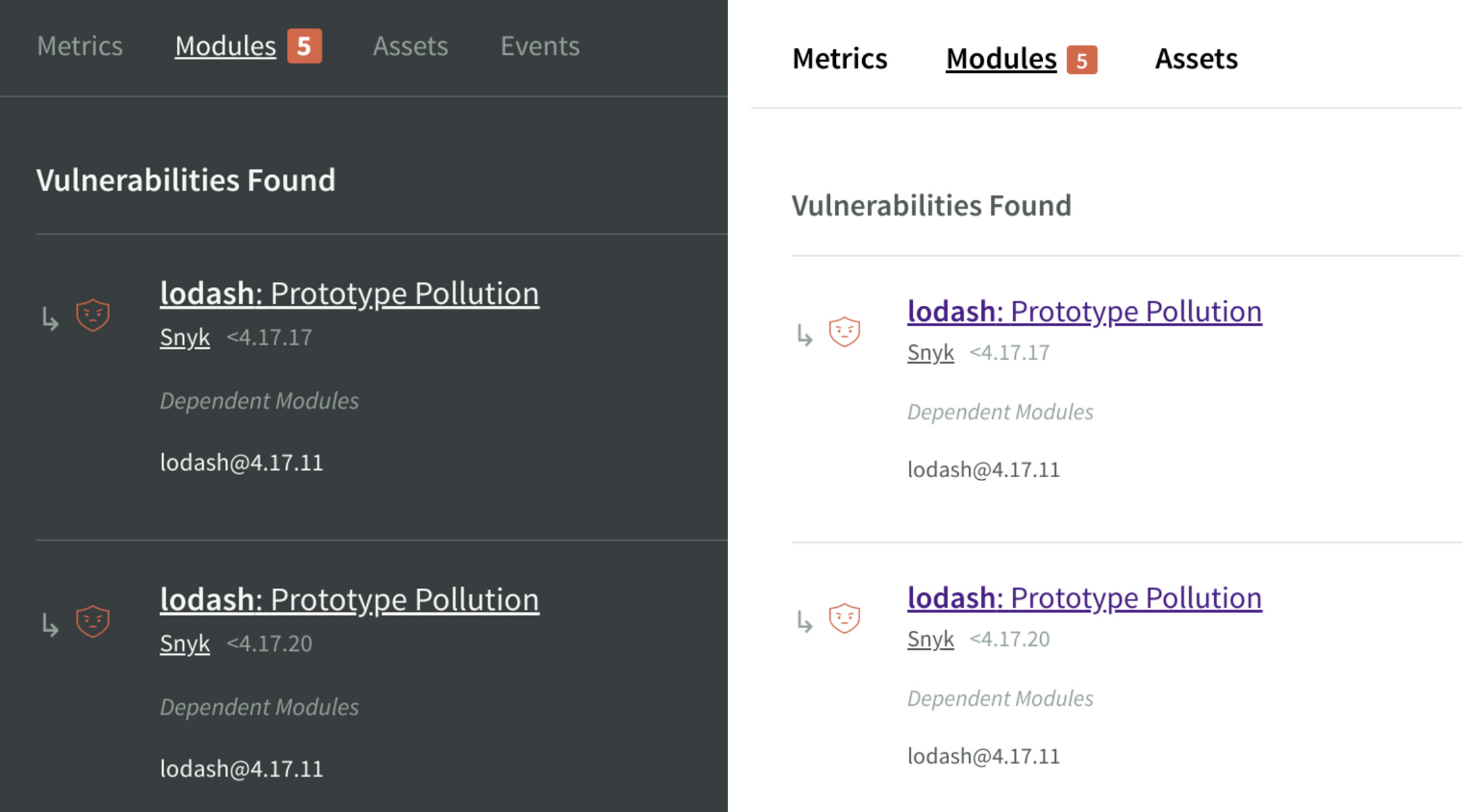Screen dimensions: 1466x812
Task: Open light lodash Prototype Pollution link for <4.17.20
Action: click(x=1084, y=598)
